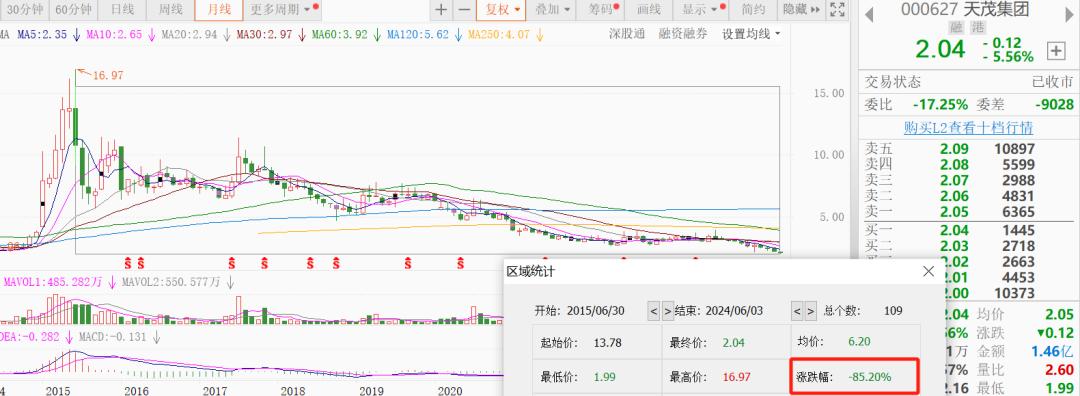Click 卖四 price 2.08 row
The width and height of the screenshot is (1080, 396).
pos(968,165)
